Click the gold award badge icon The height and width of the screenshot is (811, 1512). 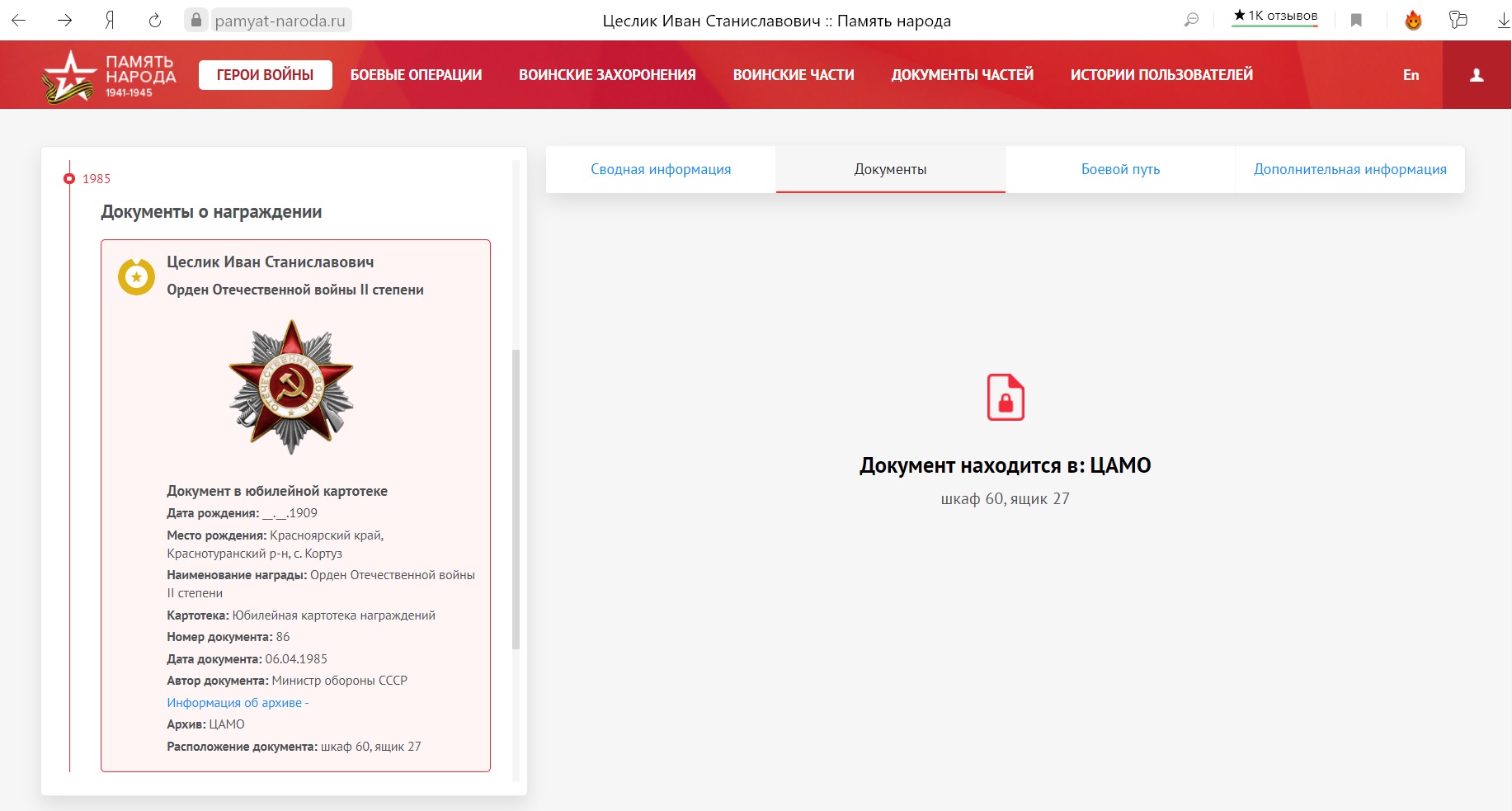pos(136,277)
